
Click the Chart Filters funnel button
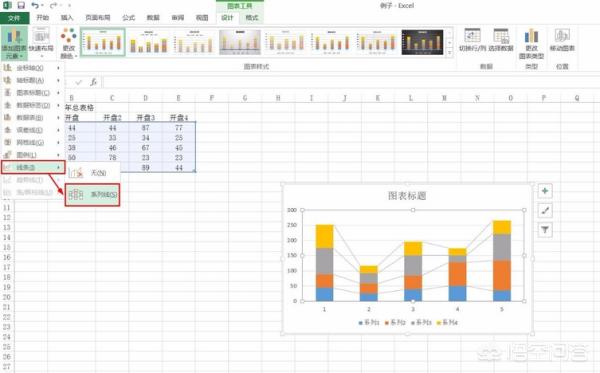click(545, 230)
